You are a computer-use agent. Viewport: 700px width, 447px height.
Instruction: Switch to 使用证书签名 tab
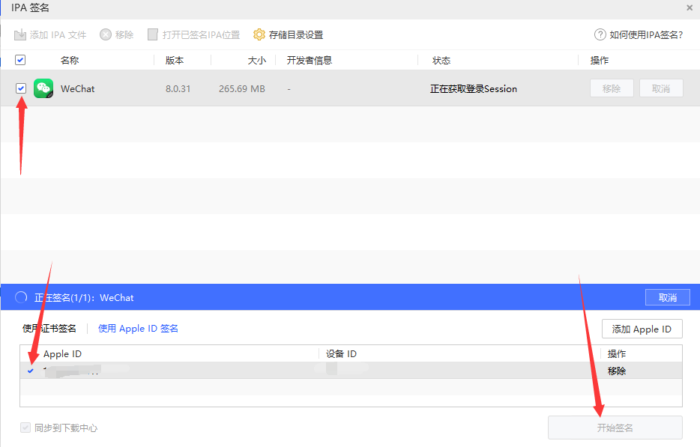point(49,329)
